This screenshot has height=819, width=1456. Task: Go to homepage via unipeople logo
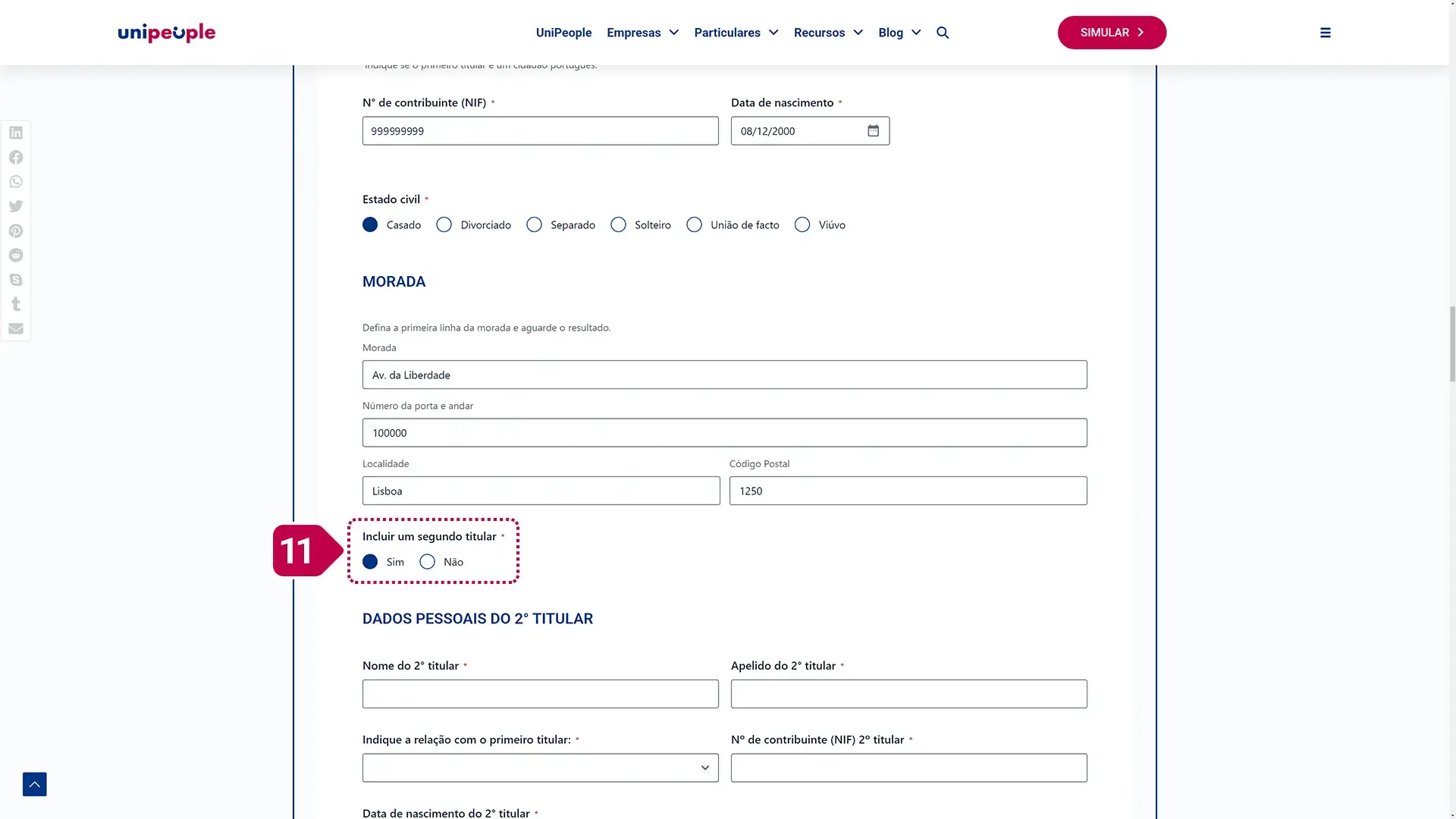coord(167,33)
